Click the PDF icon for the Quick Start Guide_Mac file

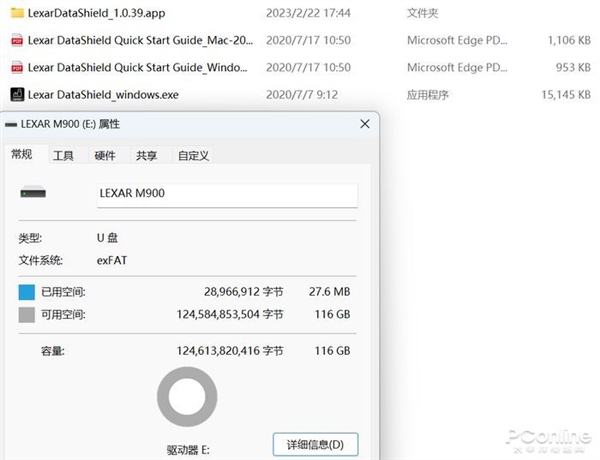[17, 40]
